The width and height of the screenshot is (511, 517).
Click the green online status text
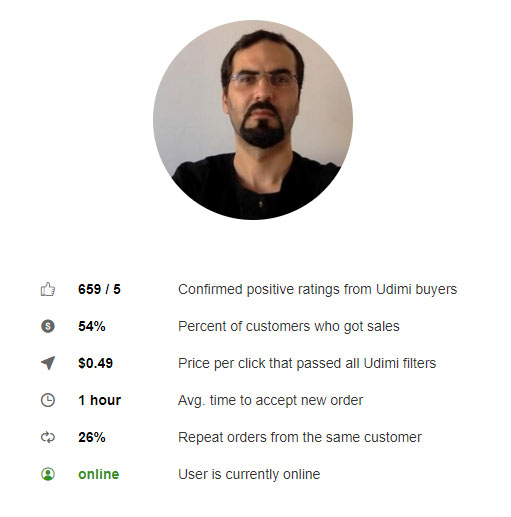[x=98, y=474]
